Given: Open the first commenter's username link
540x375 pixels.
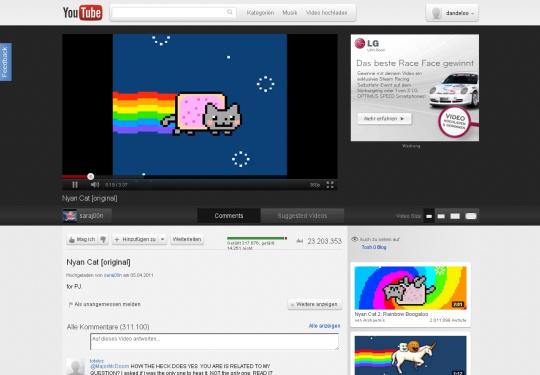Looking at the screenshot, I should [96, 361].
